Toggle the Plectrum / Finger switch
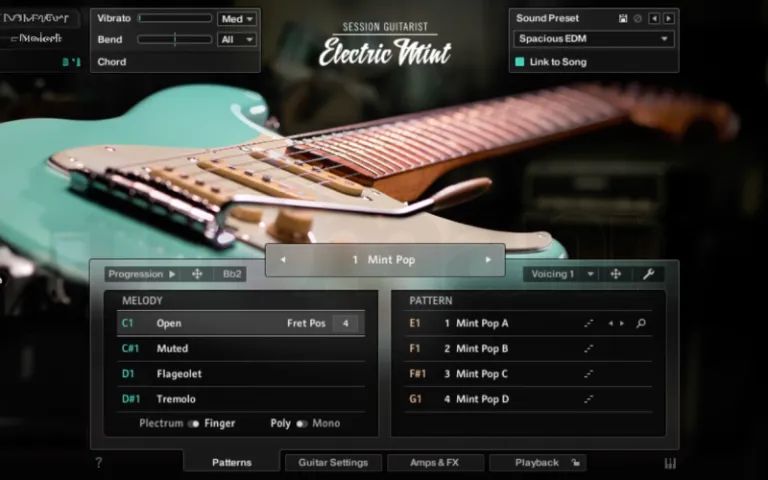Image resolution: width=768 pixels, height=480 pixels. point(193,424)
